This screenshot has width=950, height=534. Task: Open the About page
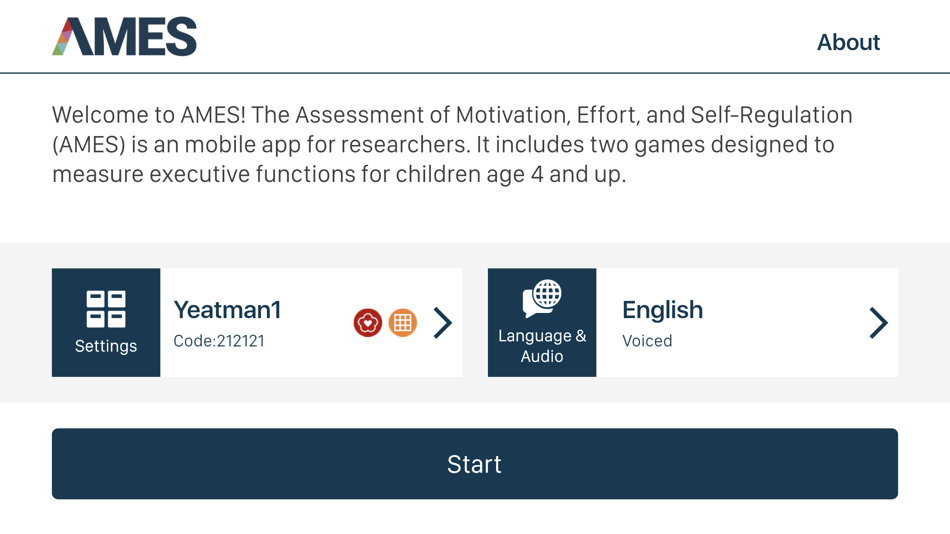point(848,42)
